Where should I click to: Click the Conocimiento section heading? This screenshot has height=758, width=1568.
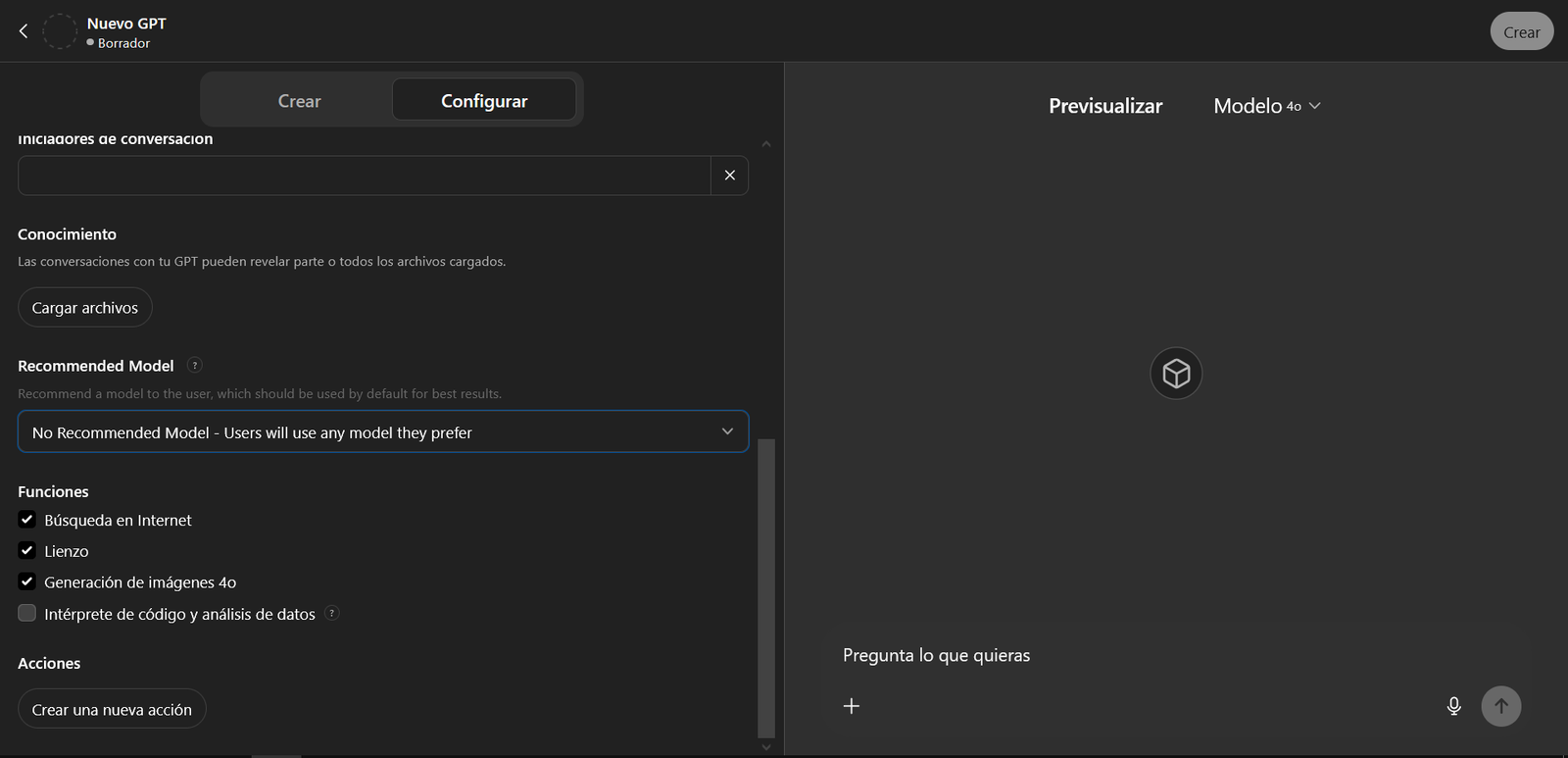[67, 234]
